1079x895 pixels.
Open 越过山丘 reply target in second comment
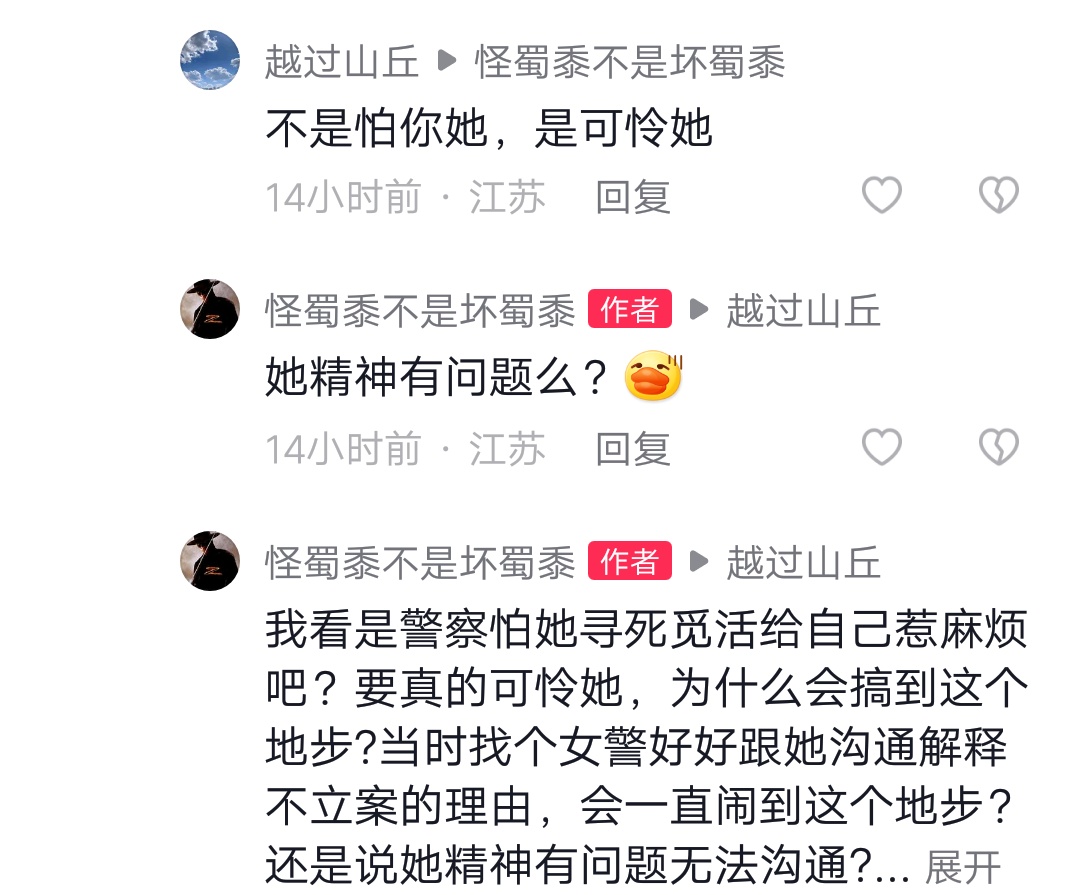pos(804,310)
